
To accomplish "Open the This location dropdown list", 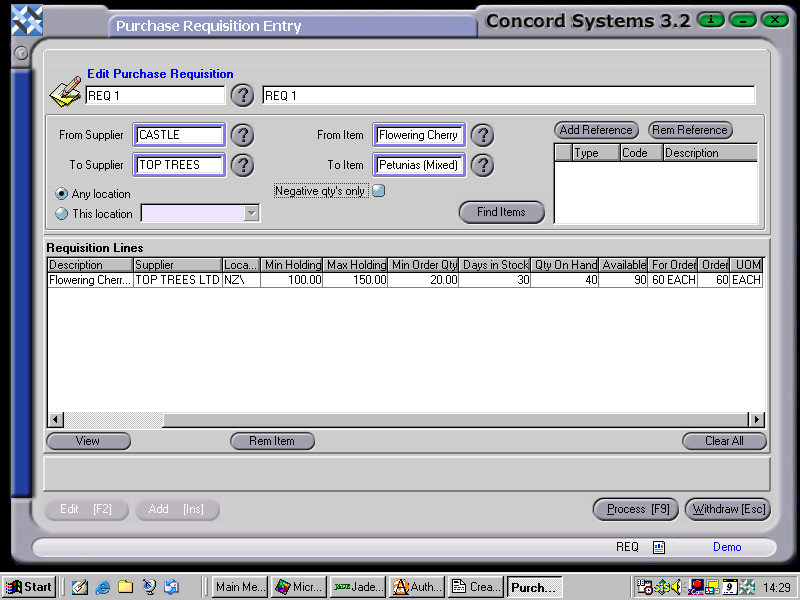I will (253, 213).
